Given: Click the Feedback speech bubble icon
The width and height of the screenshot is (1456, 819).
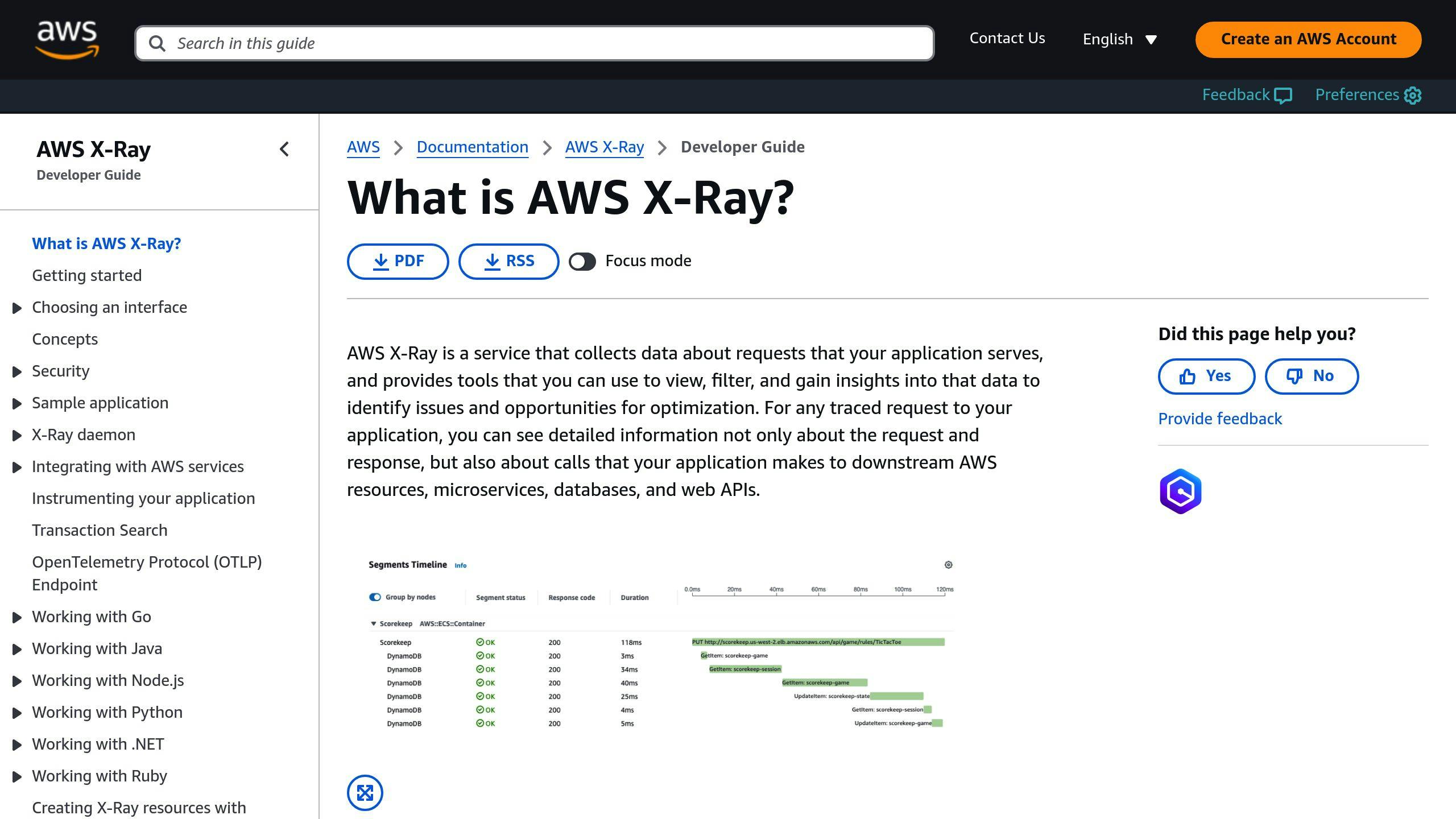Looking at the screenshot, I should click(x=1283, y=96).
